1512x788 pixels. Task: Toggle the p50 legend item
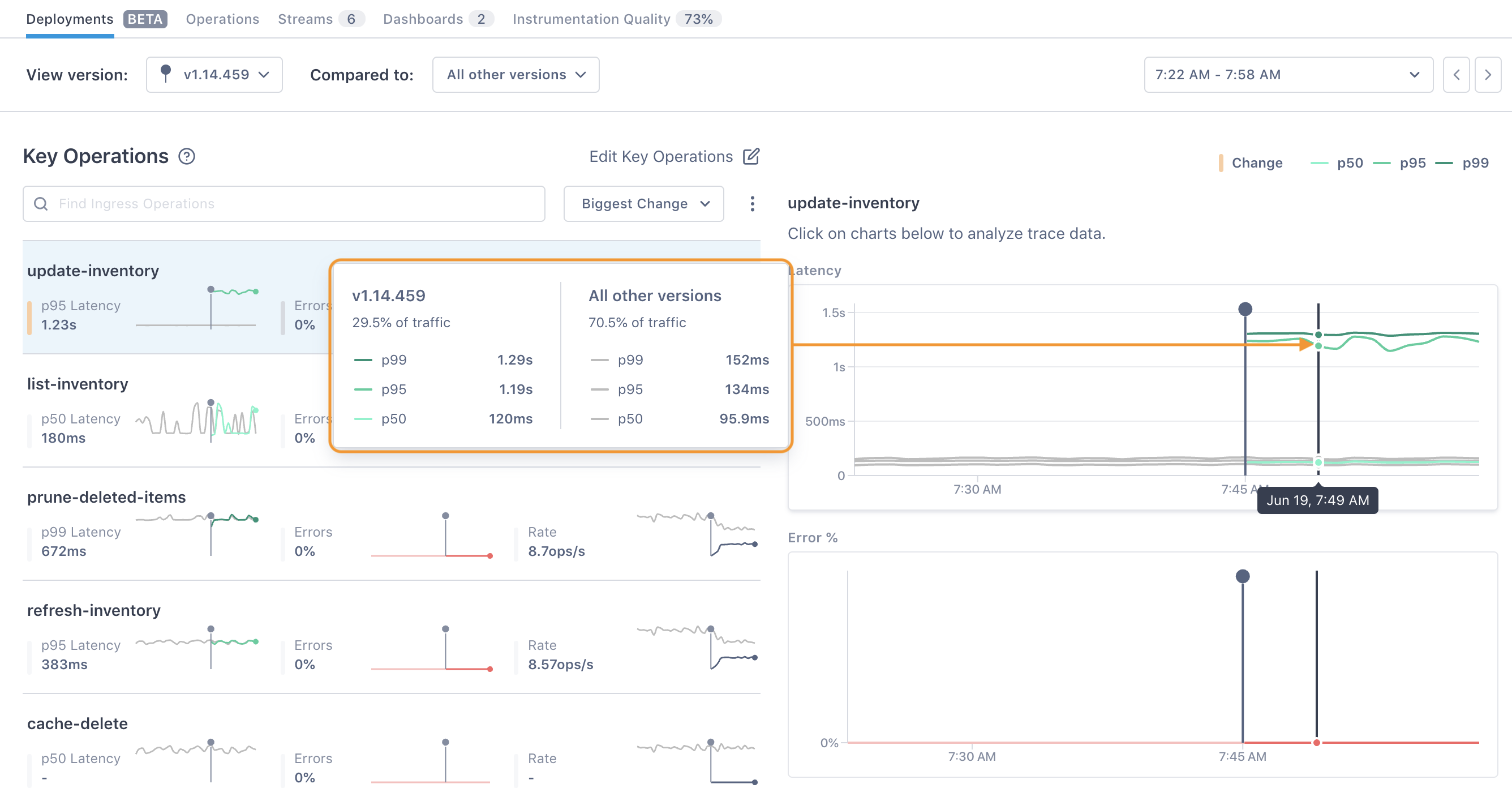pos(1337,162)
